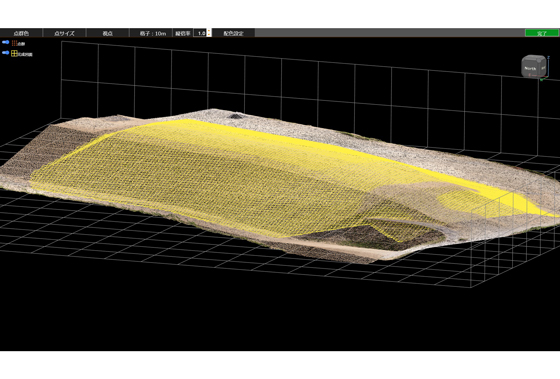Toggle the yellow design surface visibility switch
This screenshot has height=379, width=560.
pyautogui.click(x=6, y=53)
